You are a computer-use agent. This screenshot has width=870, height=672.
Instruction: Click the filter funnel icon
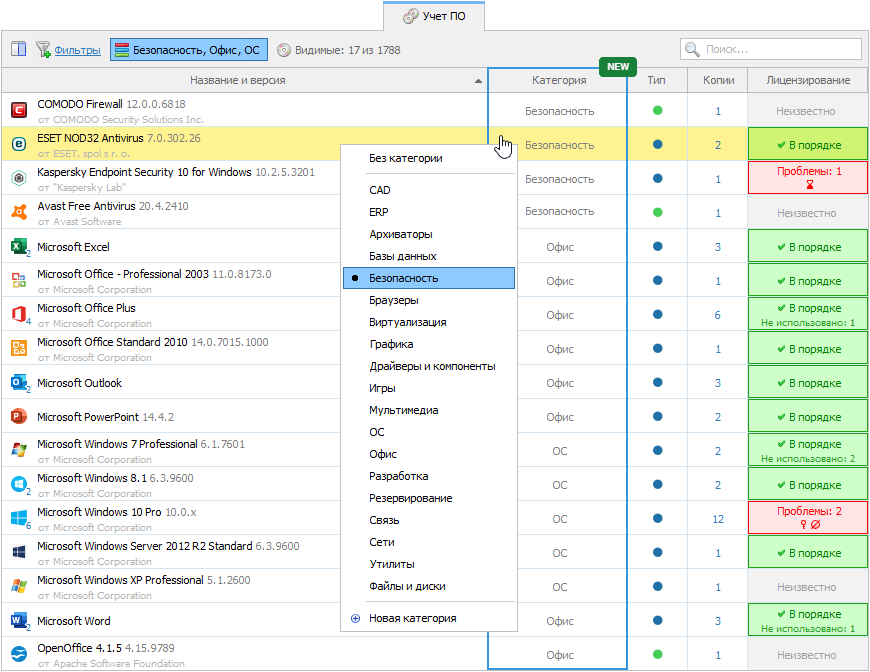tap(43, 49)
